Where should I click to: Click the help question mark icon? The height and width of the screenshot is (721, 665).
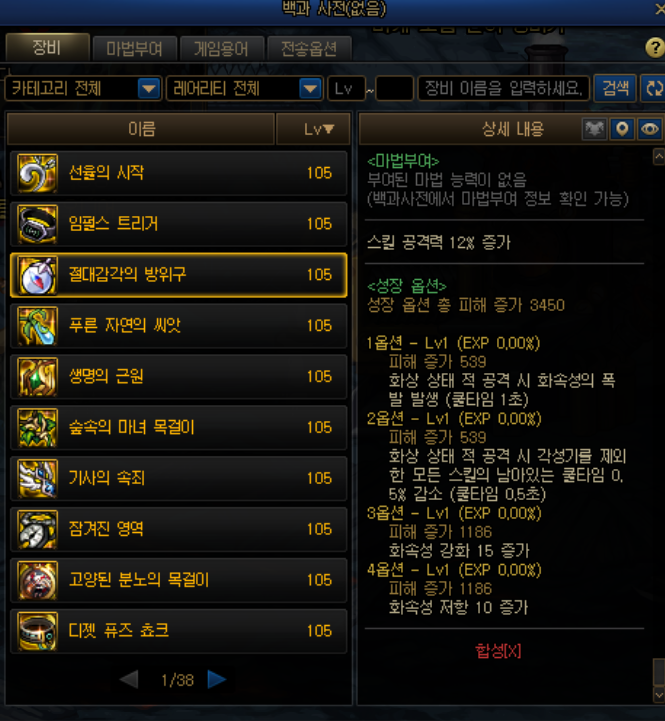click(x=654, y=47)
